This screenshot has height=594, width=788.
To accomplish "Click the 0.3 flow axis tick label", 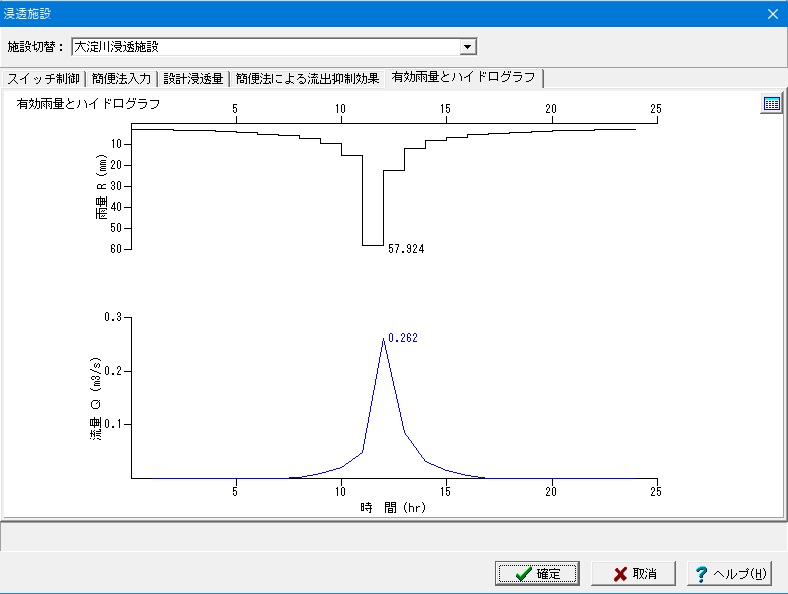I will point(113,317).
